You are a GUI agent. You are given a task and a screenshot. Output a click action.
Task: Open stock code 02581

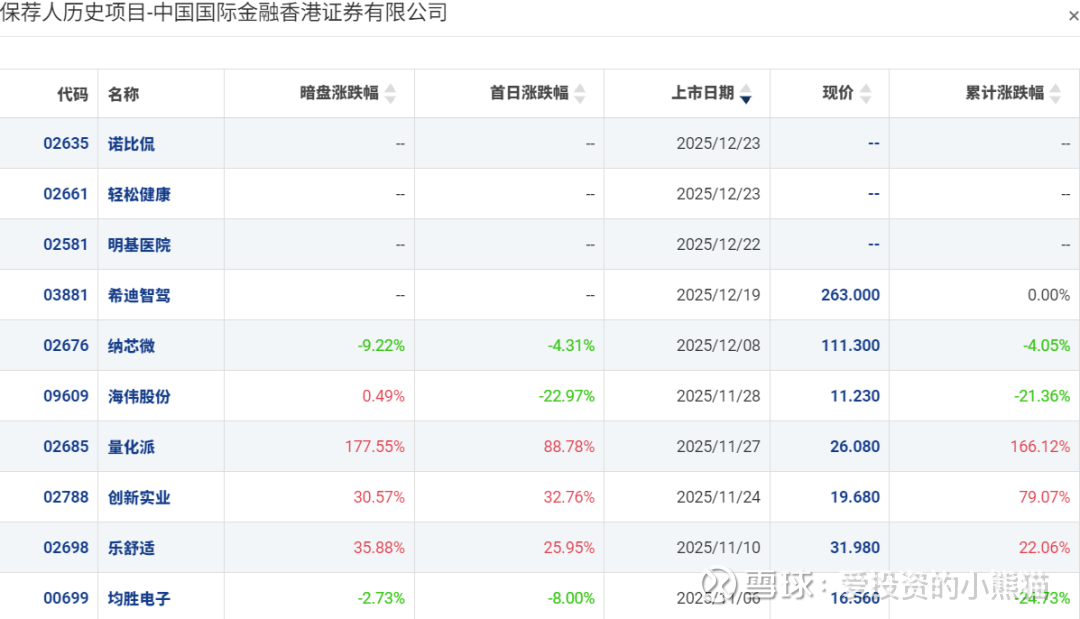click(66, 244)
